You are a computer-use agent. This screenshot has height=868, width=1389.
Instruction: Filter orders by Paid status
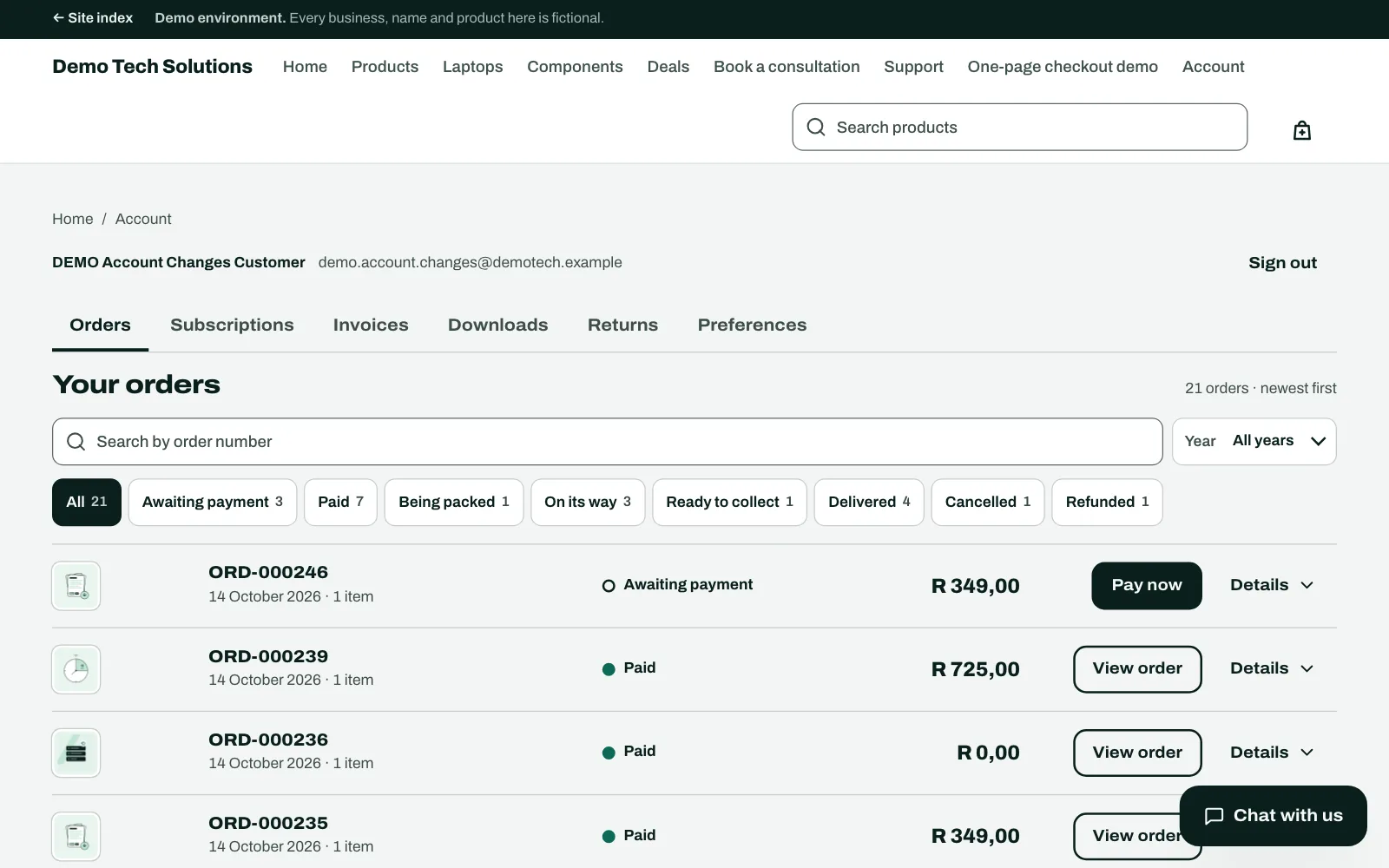click(x=340, y=502)
